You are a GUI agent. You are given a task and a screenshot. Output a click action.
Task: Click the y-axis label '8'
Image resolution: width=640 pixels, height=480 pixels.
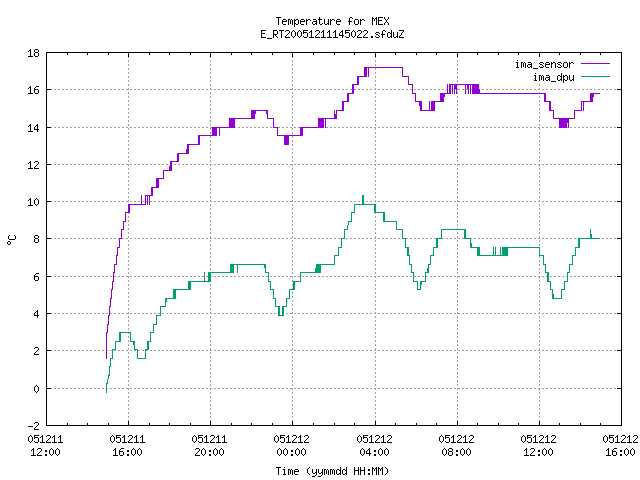(x=36, y=239)
